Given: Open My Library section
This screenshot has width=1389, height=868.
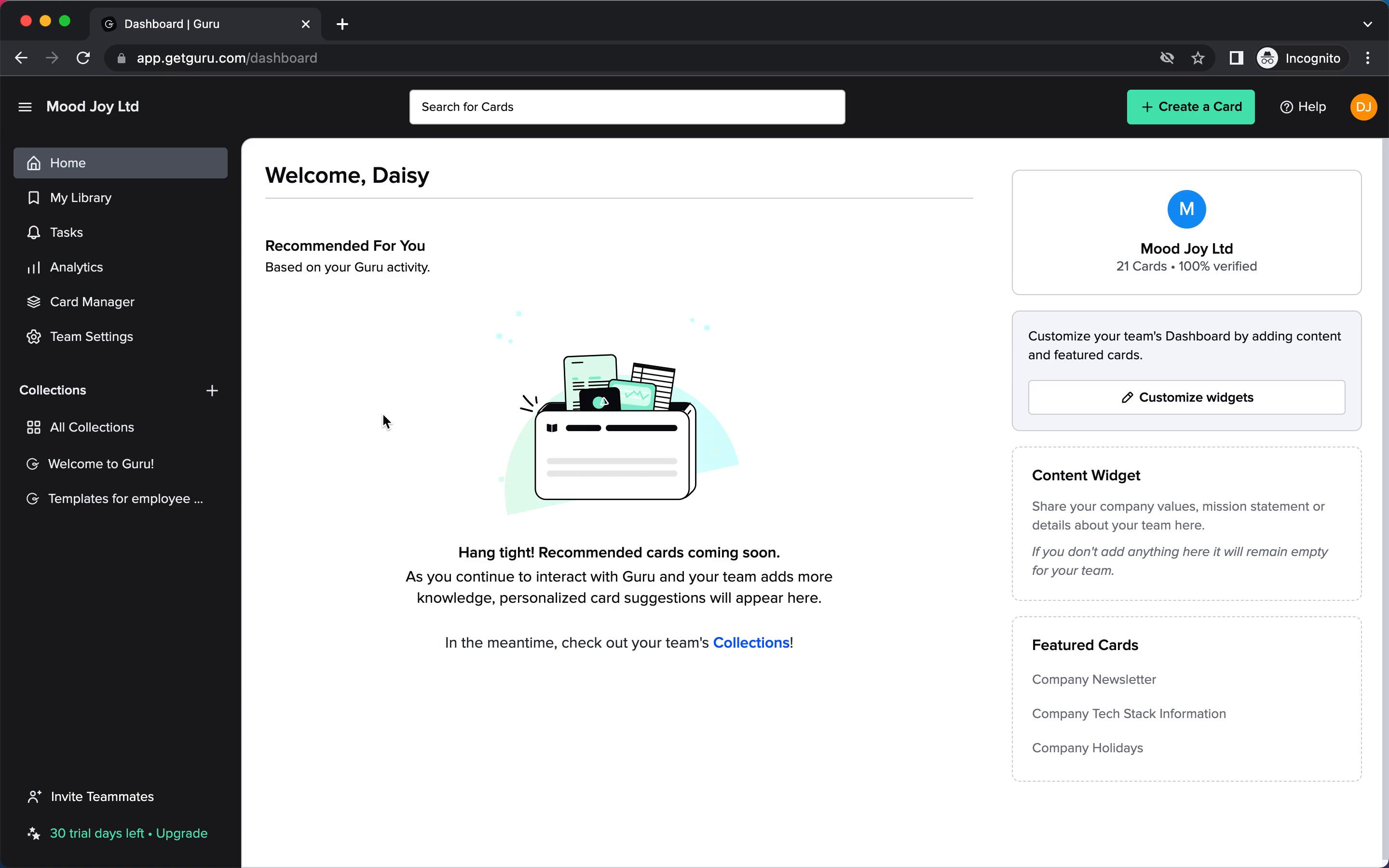Looking at the screenshot, I should point(81,197).
